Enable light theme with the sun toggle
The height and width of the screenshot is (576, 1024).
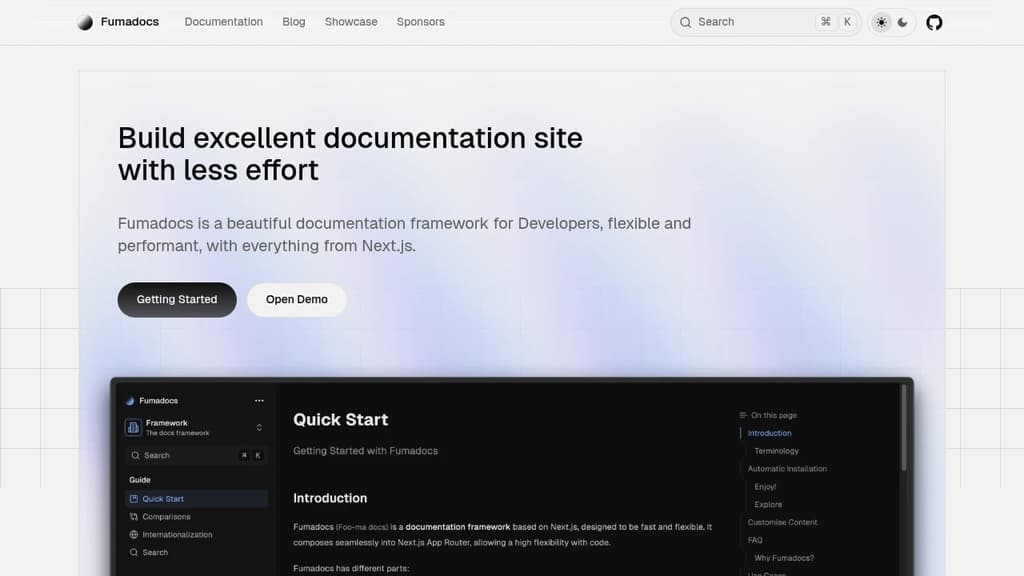(x=881, y=21)
